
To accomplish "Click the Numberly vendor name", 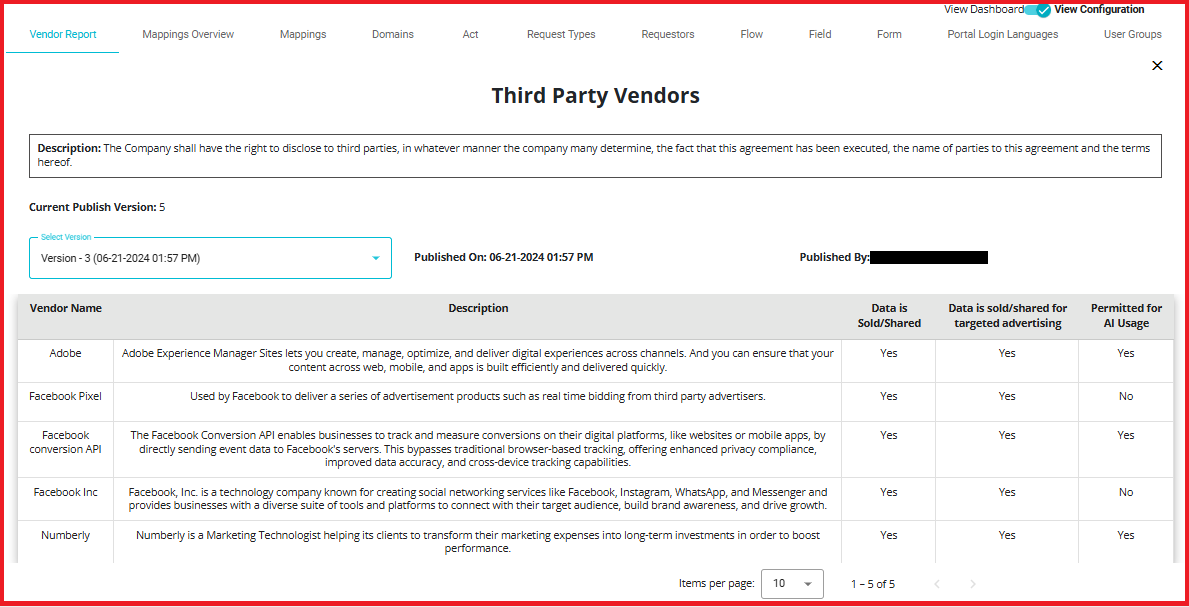I will (66, 535).
